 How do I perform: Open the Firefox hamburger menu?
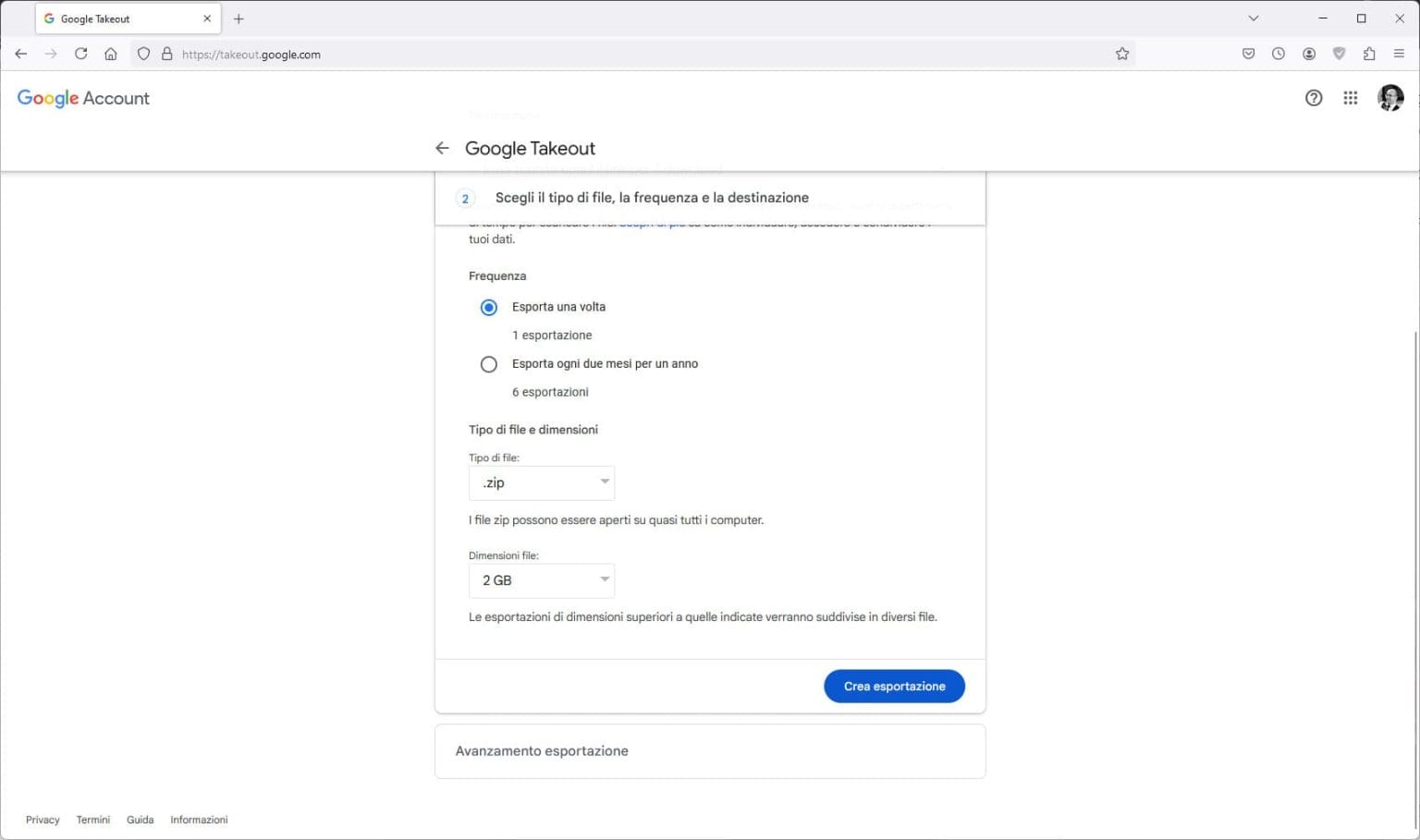(1399, 54)
